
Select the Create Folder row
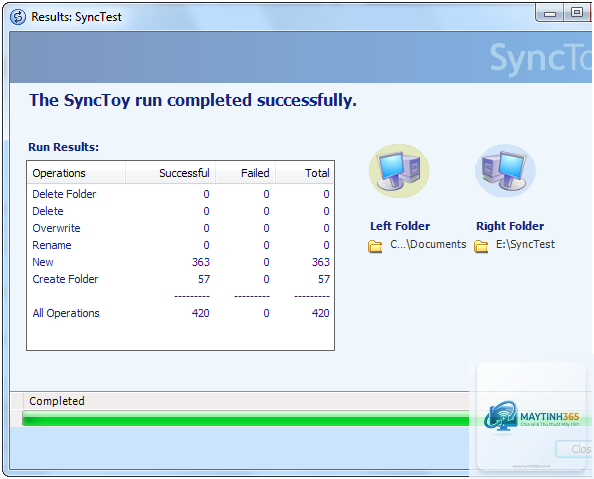click(181, 279)
